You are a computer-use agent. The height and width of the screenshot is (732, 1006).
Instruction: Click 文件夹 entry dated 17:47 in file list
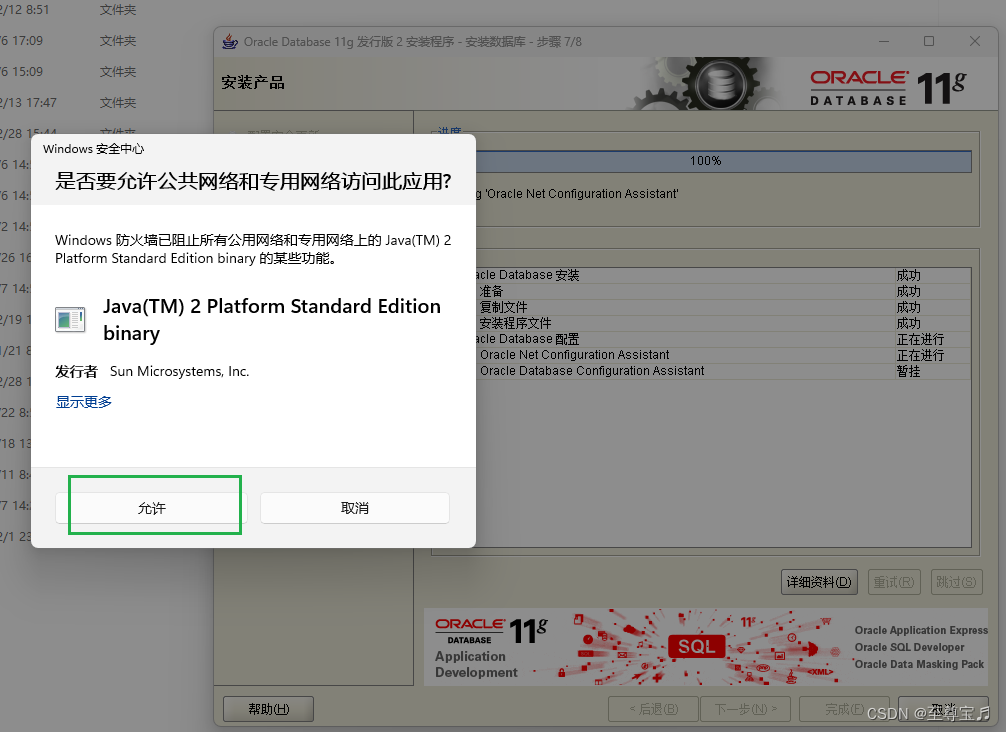118,102
